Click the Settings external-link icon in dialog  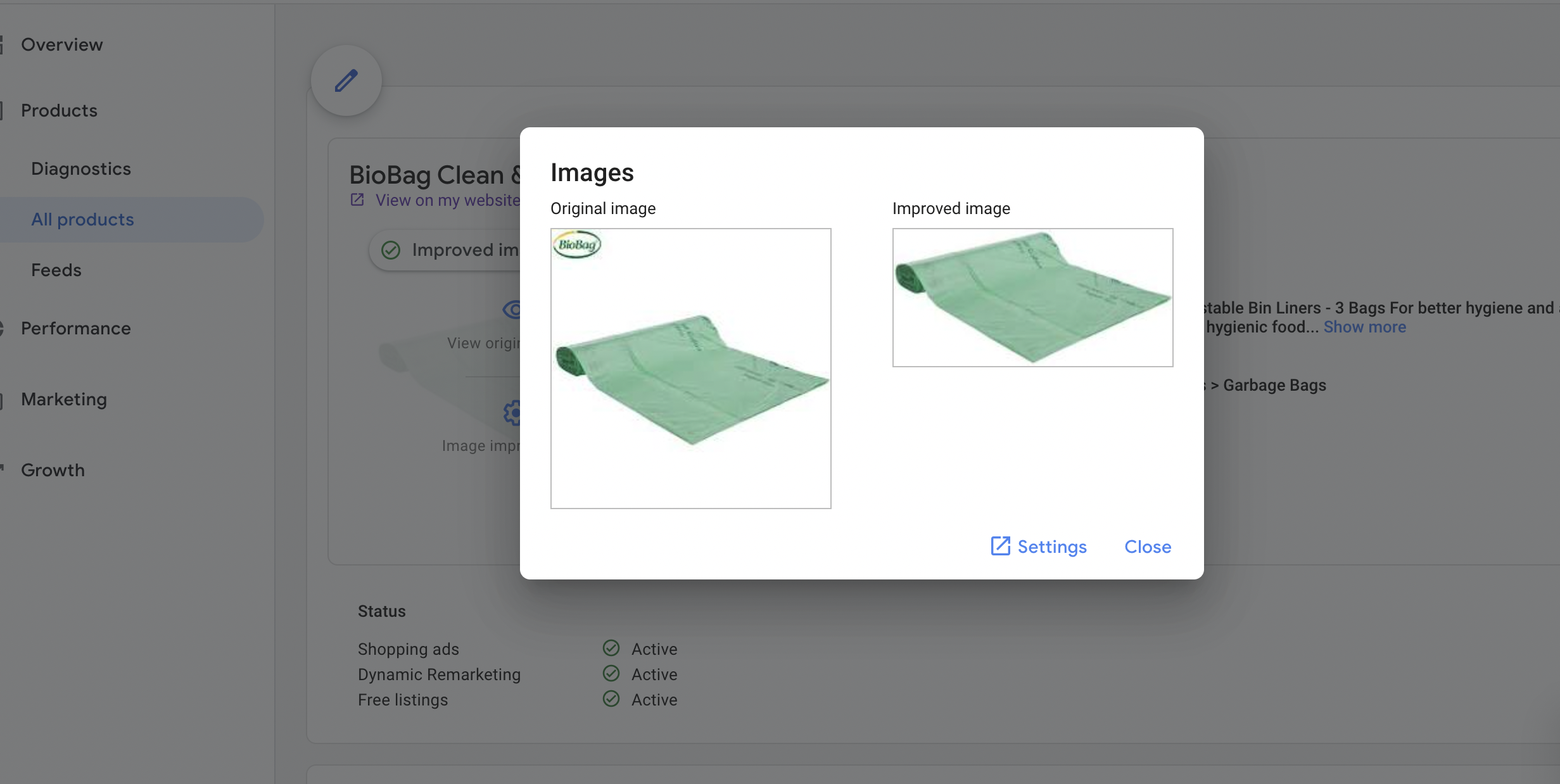(1000, 546)
